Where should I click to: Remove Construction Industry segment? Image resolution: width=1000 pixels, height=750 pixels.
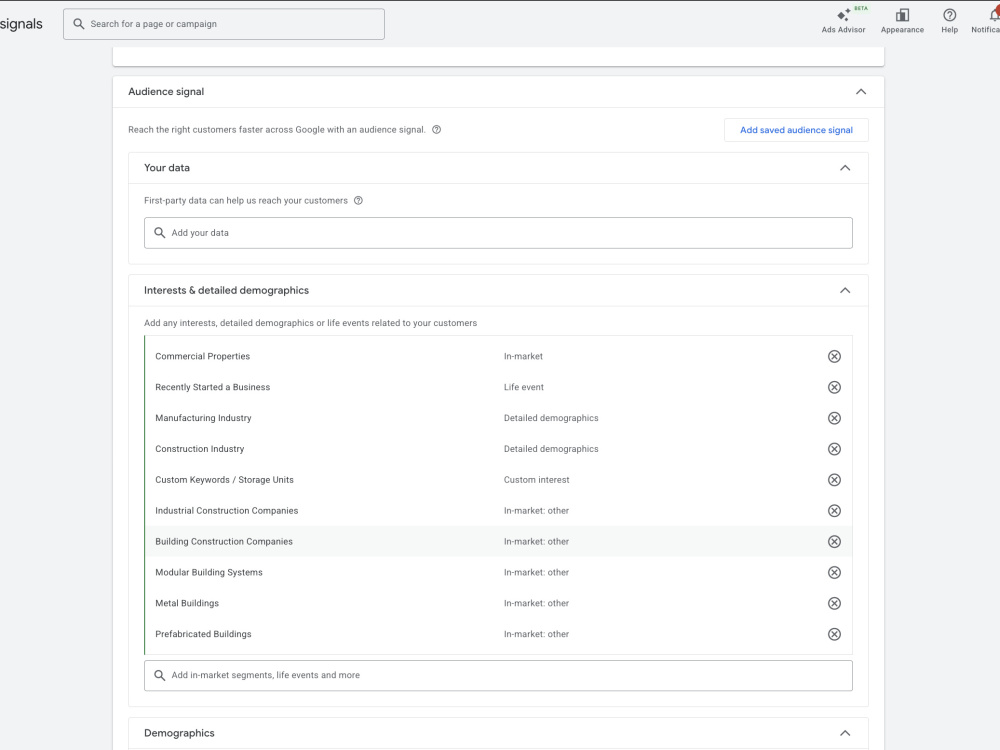[x=834, y=449]
